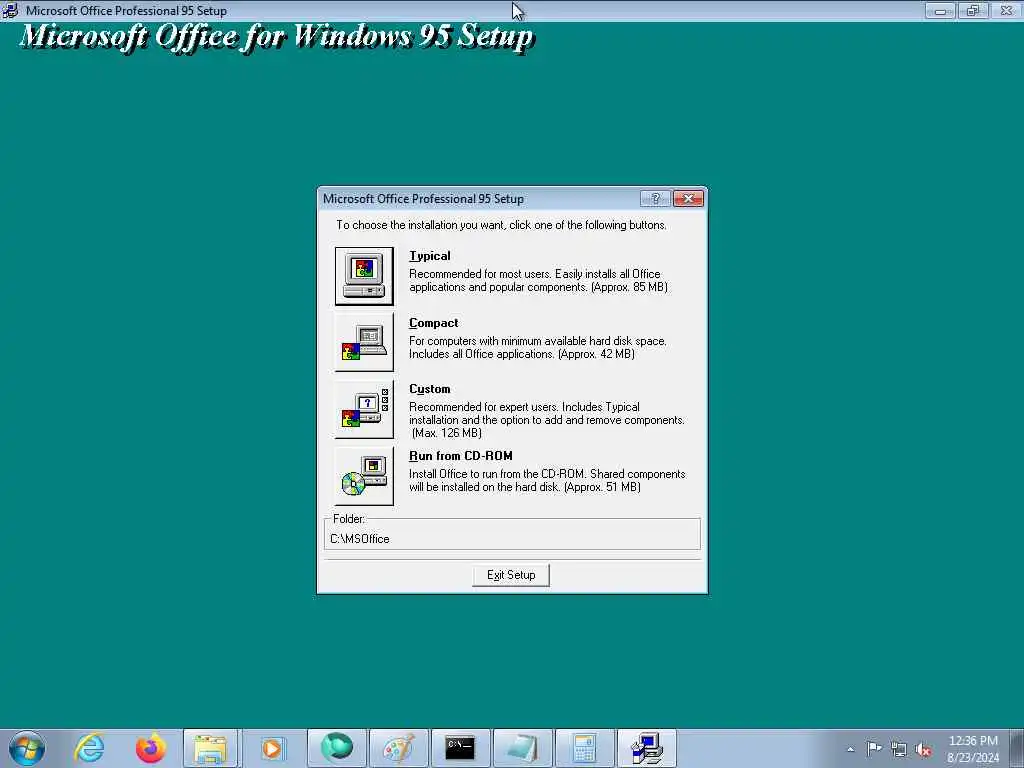Open Paint from the taskbar
Image resolution: width=1024 pixels, height=768 pixels.
click(x=398, y=748)
